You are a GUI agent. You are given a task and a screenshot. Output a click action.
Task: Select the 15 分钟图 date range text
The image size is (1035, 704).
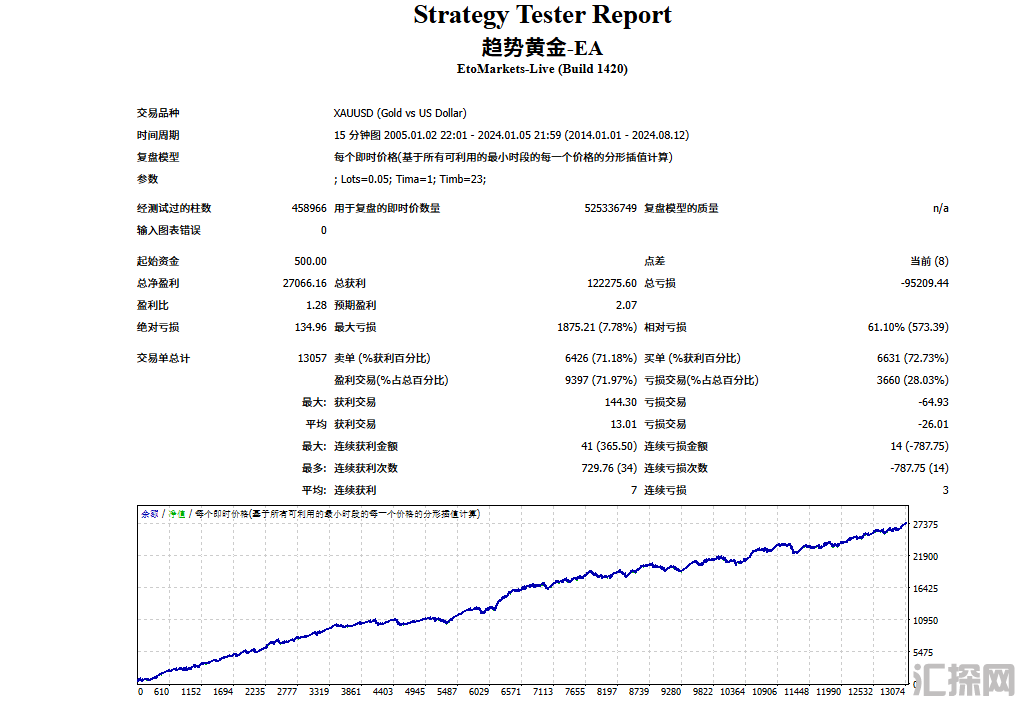[x=511, y=135]
